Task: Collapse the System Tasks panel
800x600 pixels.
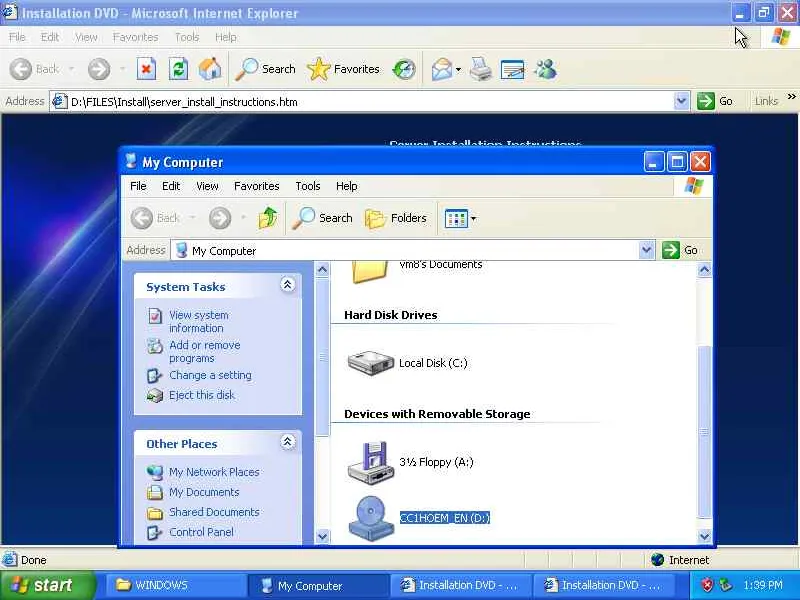Action: pos(287,285)
